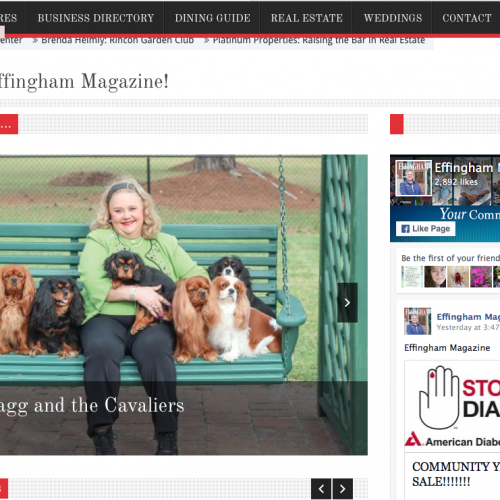Open the Platinum Properties ticker headline
The width and height of the screenshot is (500, 500).
tap(319, 40)
